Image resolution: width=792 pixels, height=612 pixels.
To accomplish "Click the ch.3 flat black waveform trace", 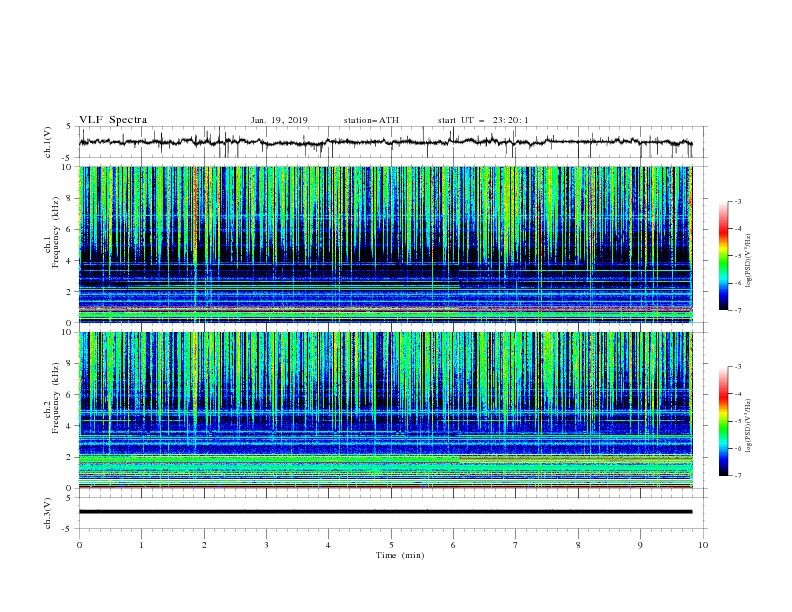I will [385, 512].
